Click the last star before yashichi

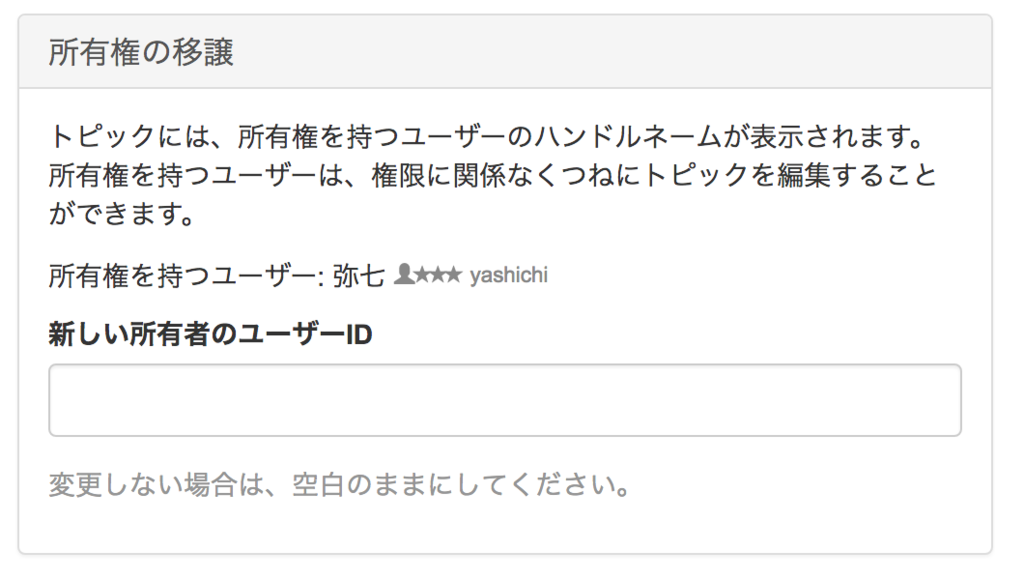coord(454,275)
